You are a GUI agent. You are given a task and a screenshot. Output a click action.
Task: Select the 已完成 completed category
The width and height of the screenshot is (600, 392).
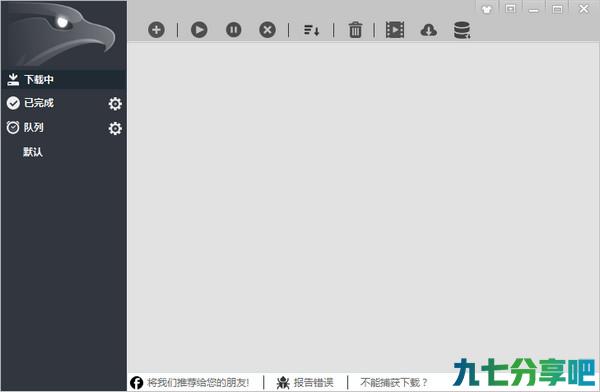pyautogui.click(x=39, y=103)
